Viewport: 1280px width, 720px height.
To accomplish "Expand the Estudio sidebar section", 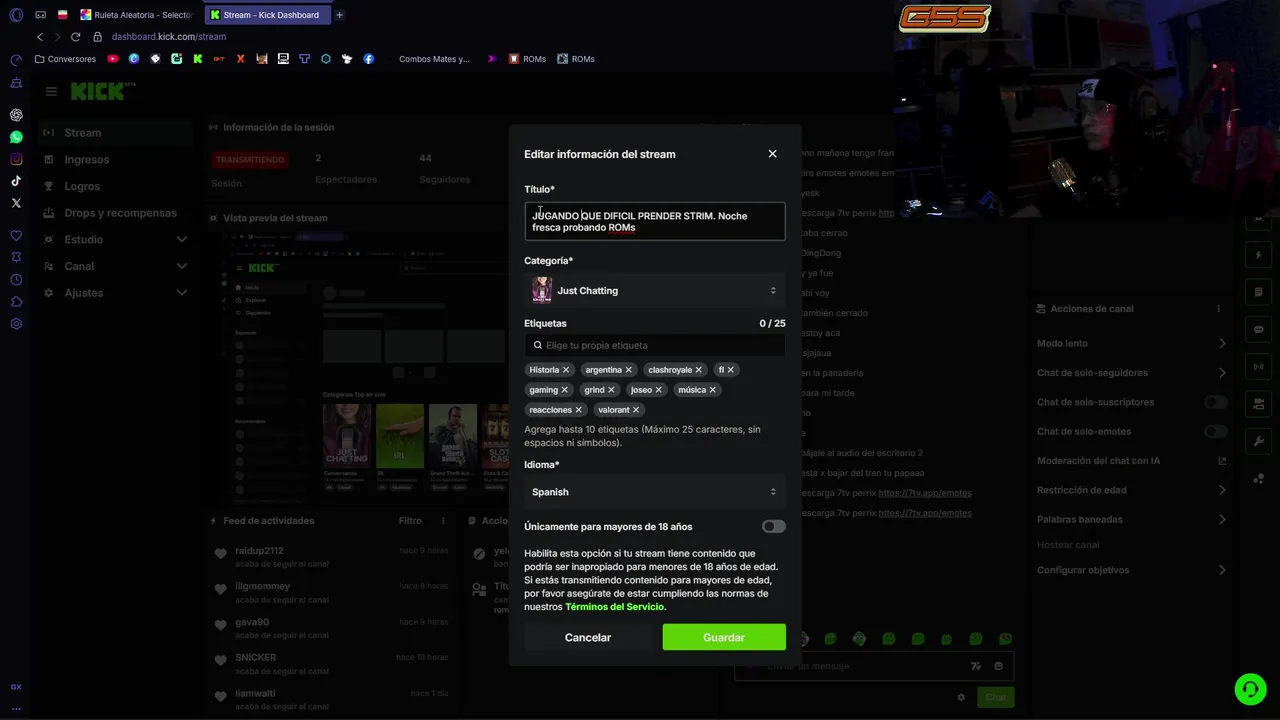I will click(115, 240).
